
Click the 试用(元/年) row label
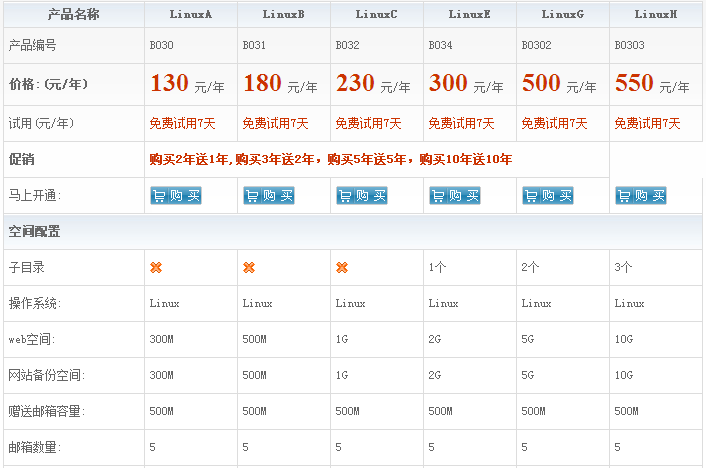click(x=41, y=123)
